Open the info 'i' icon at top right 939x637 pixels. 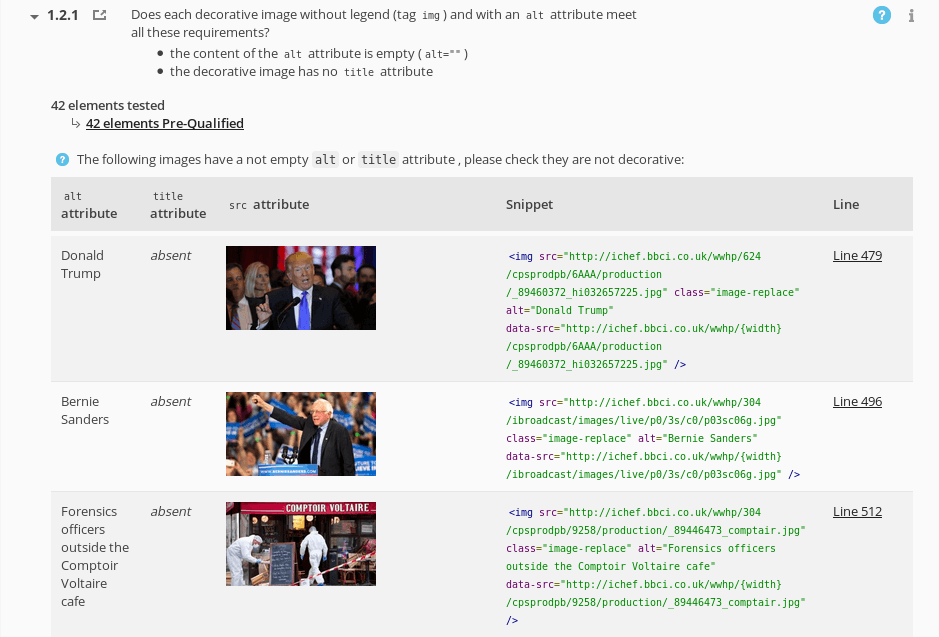[911, 16]
